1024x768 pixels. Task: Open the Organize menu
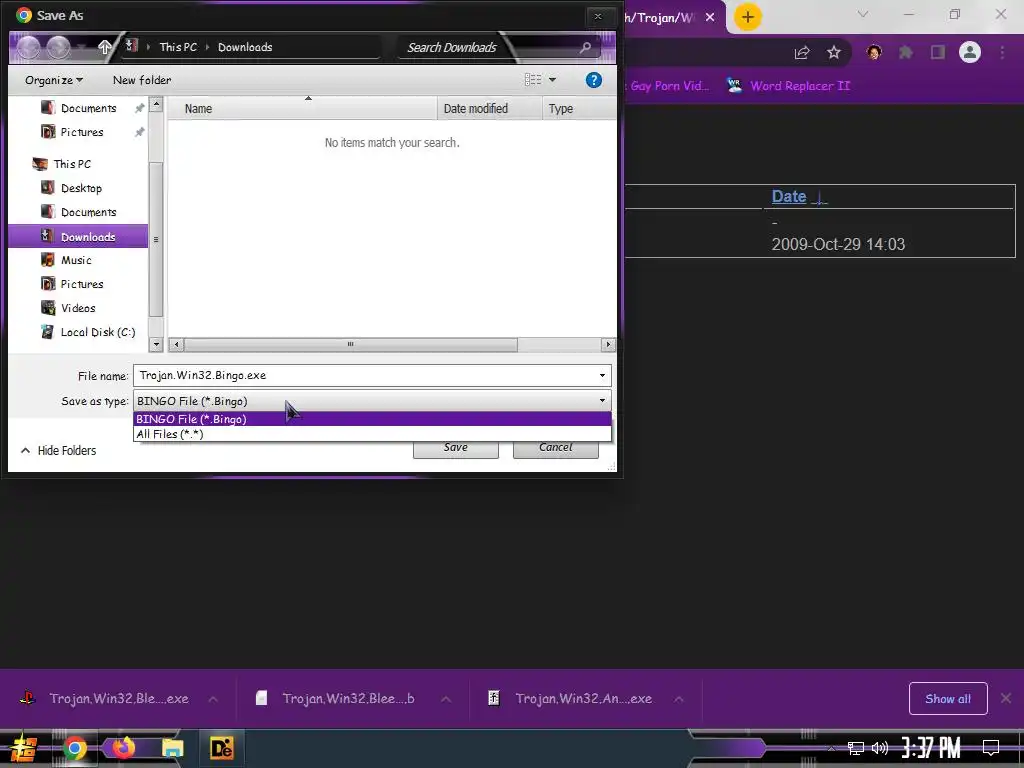[54, 80]
